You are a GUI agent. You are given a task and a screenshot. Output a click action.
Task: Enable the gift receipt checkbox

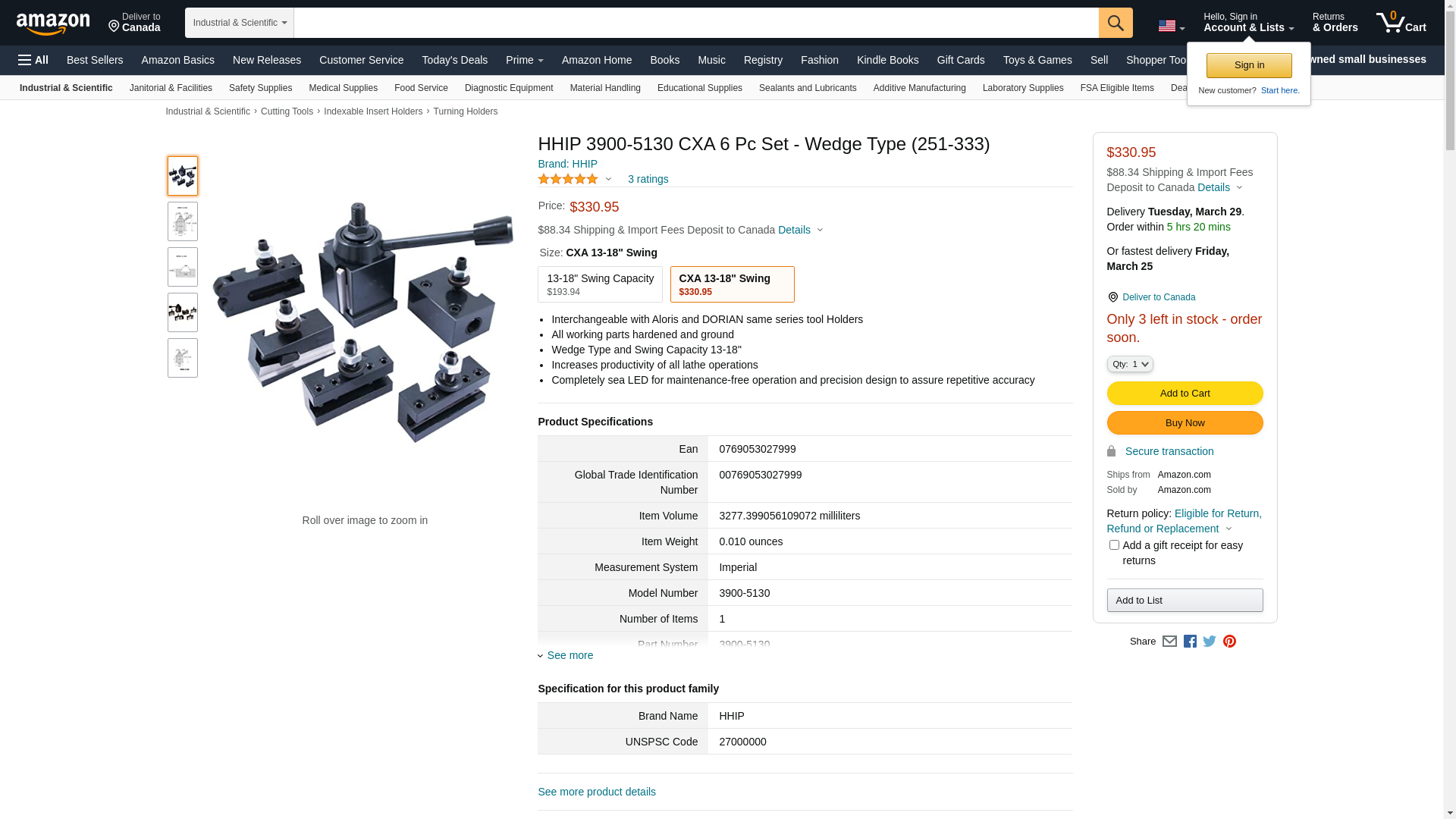1114,545
